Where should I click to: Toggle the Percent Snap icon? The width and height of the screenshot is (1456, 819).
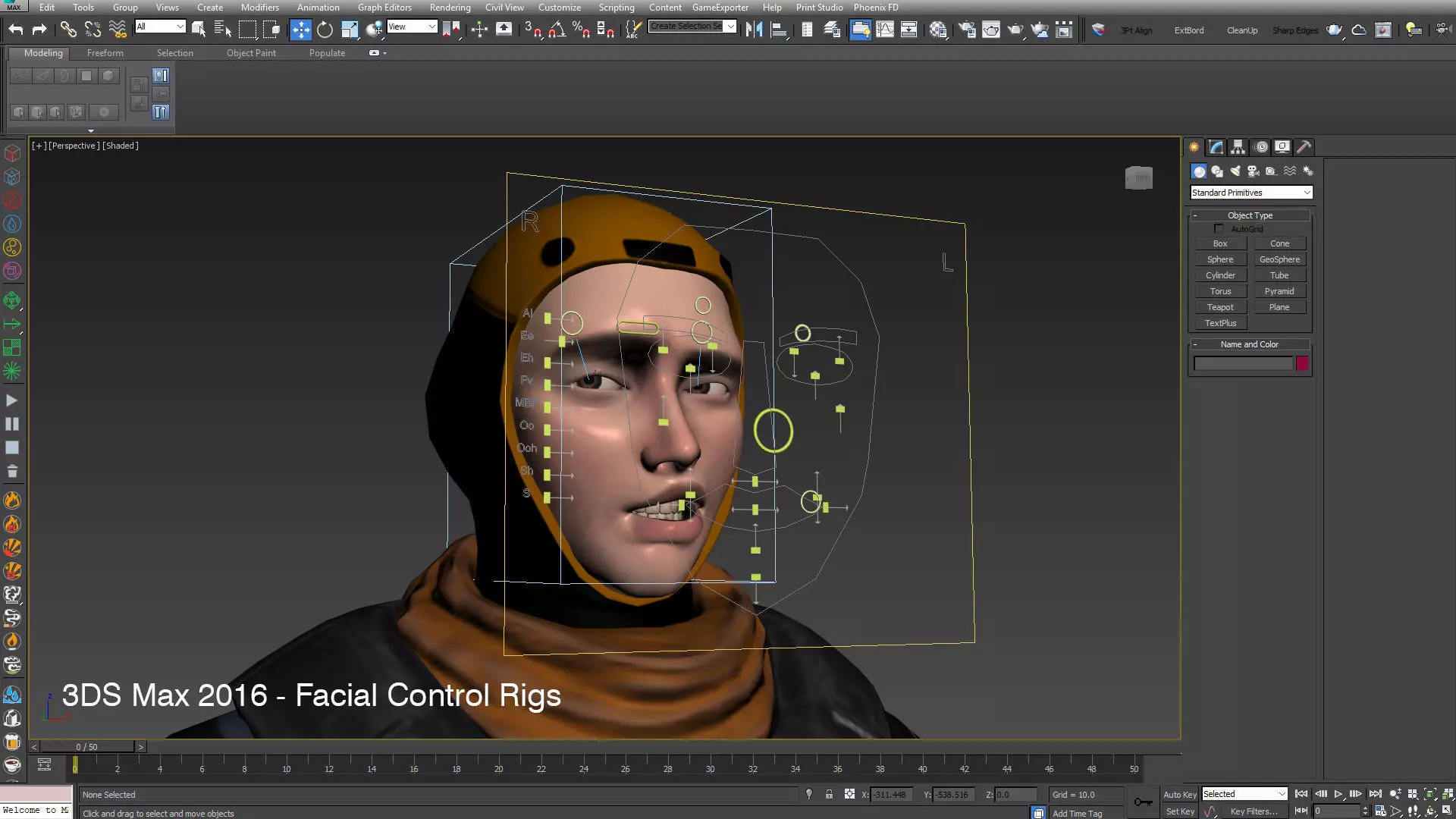[582, 30]
